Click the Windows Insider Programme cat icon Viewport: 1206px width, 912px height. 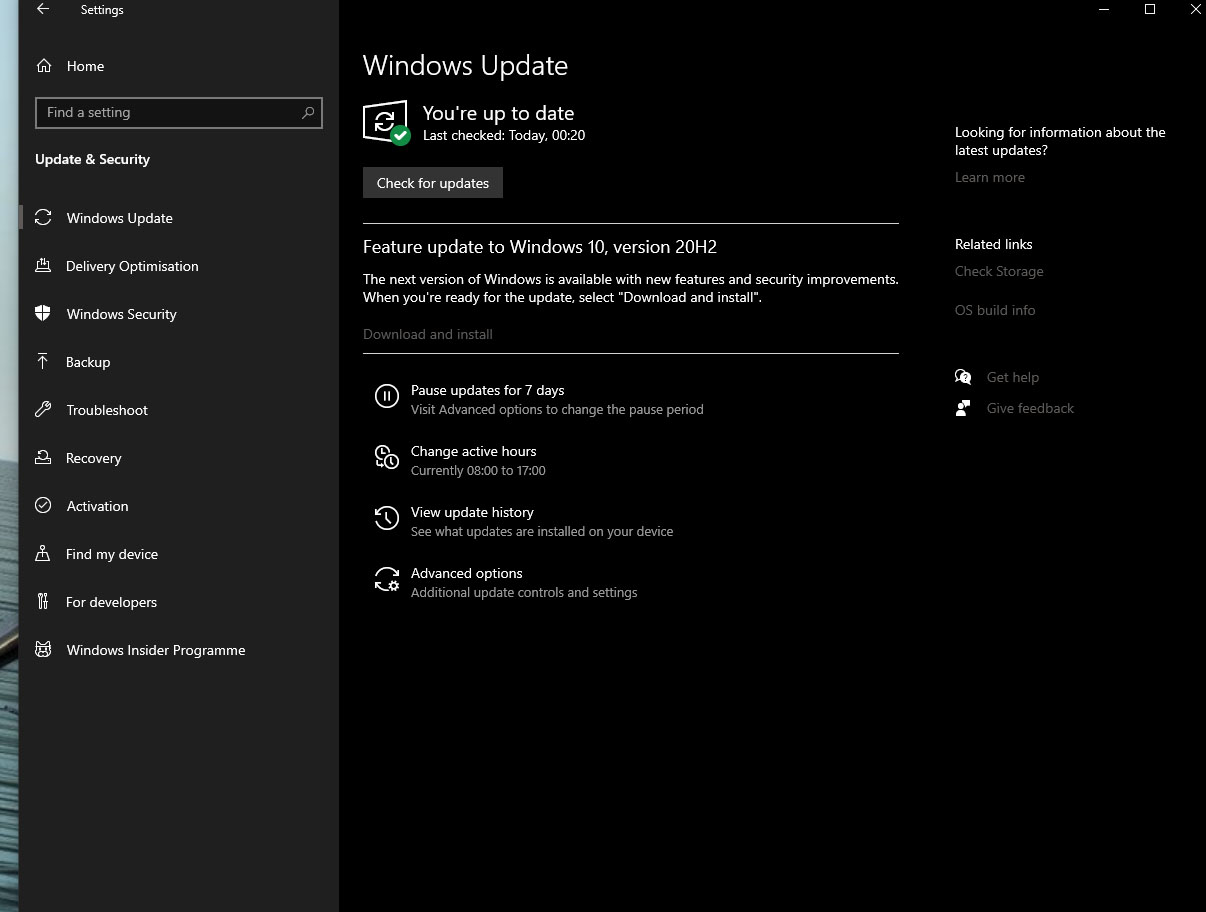[x=43, y=650]
